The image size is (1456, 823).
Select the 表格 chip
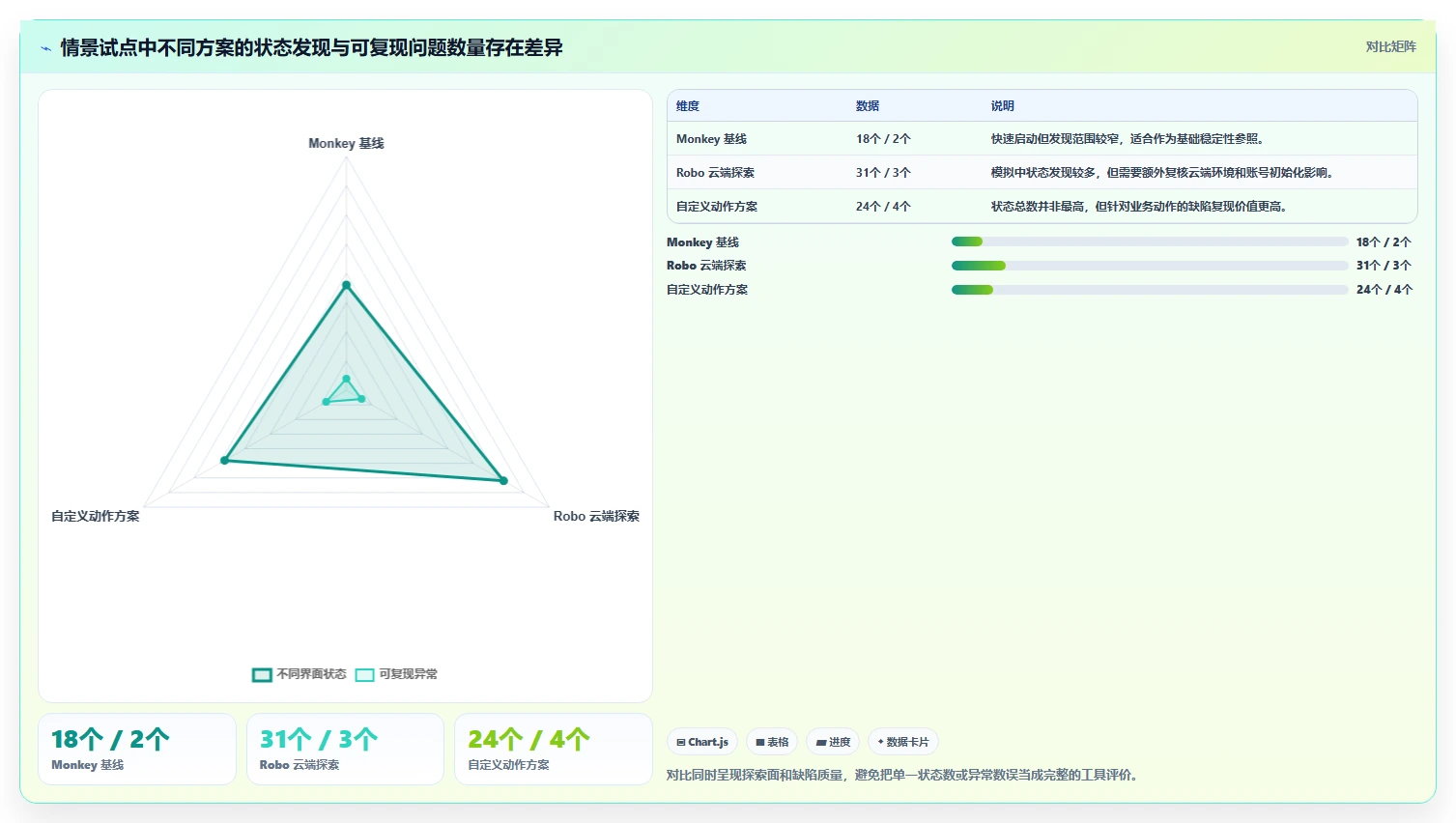pos(772,742)
